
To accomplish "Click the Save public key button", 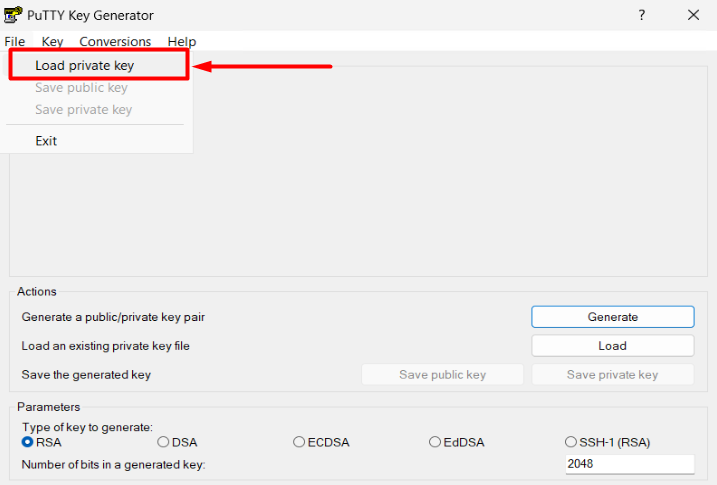I will pyautogui.click(x=442, y=375).
